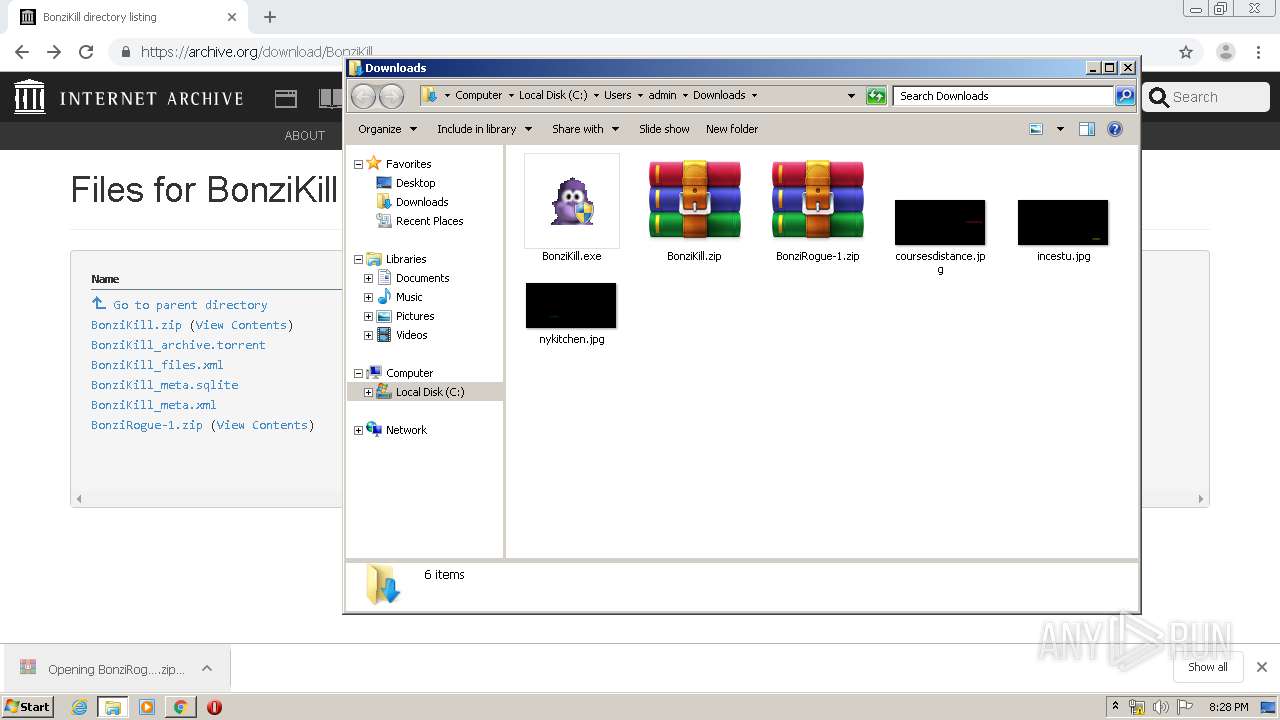Open Include in library menu
This screenshot has height=720, width=1280.
[484, 129]
